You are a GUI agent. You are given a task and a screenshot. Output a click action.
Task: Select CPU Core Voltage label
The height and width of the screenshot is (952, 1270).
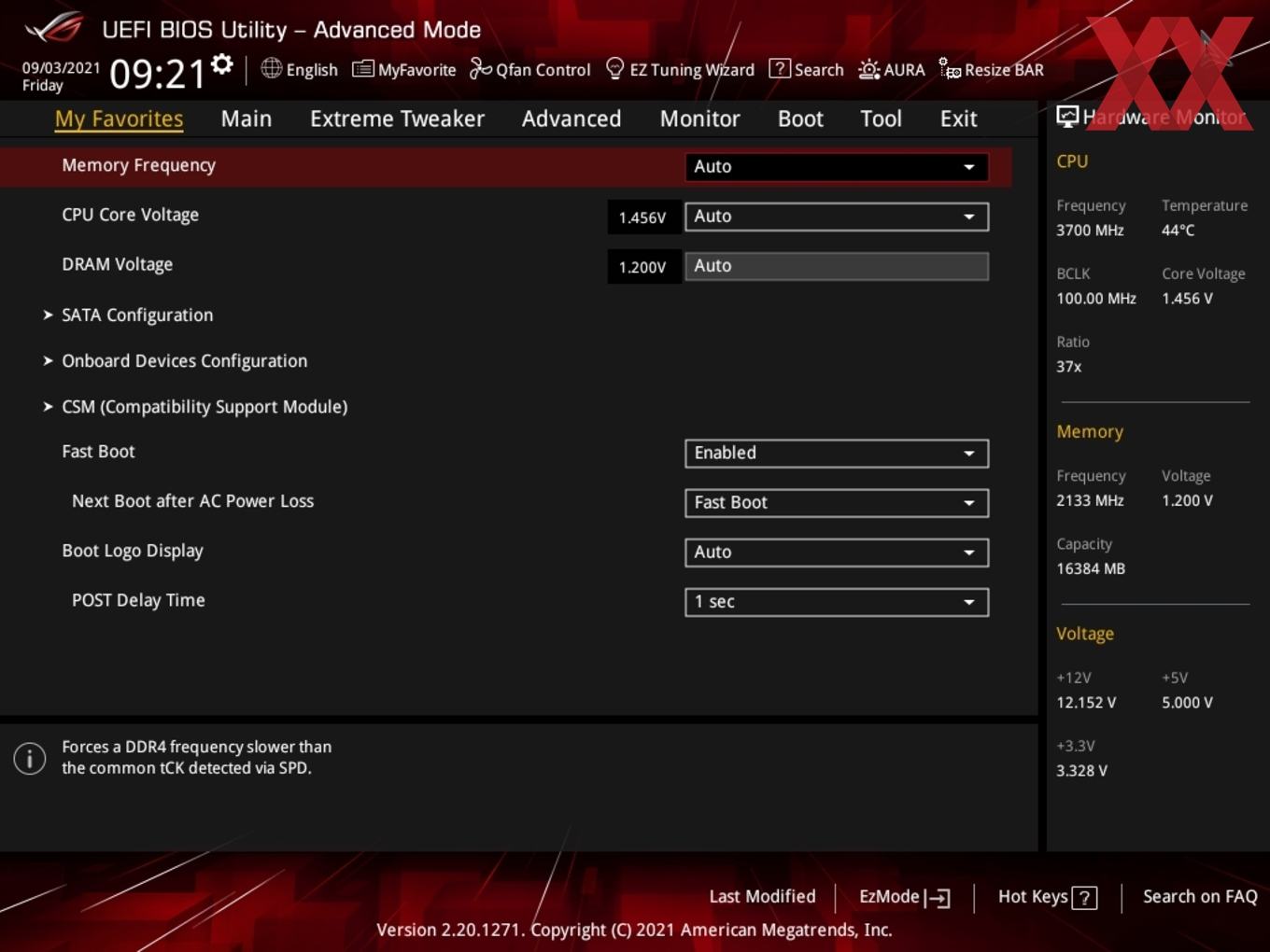(130, 215)
